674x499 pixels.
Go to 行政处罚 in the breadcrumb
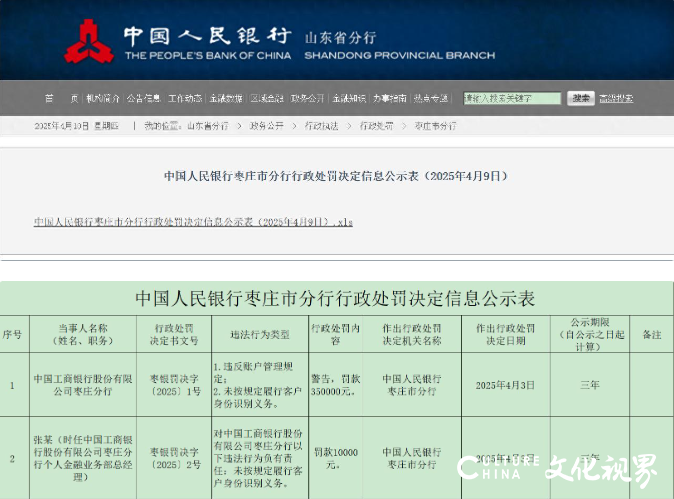(x=377, y=126)
